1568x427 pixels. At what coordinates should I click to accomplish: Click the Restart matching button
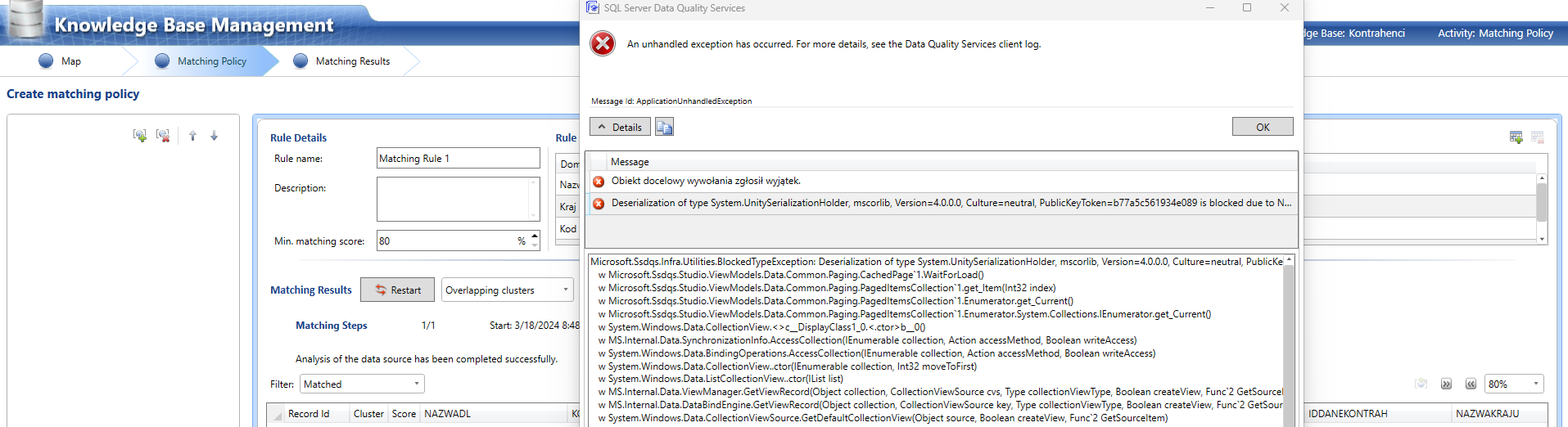click(x=398, y=290)
